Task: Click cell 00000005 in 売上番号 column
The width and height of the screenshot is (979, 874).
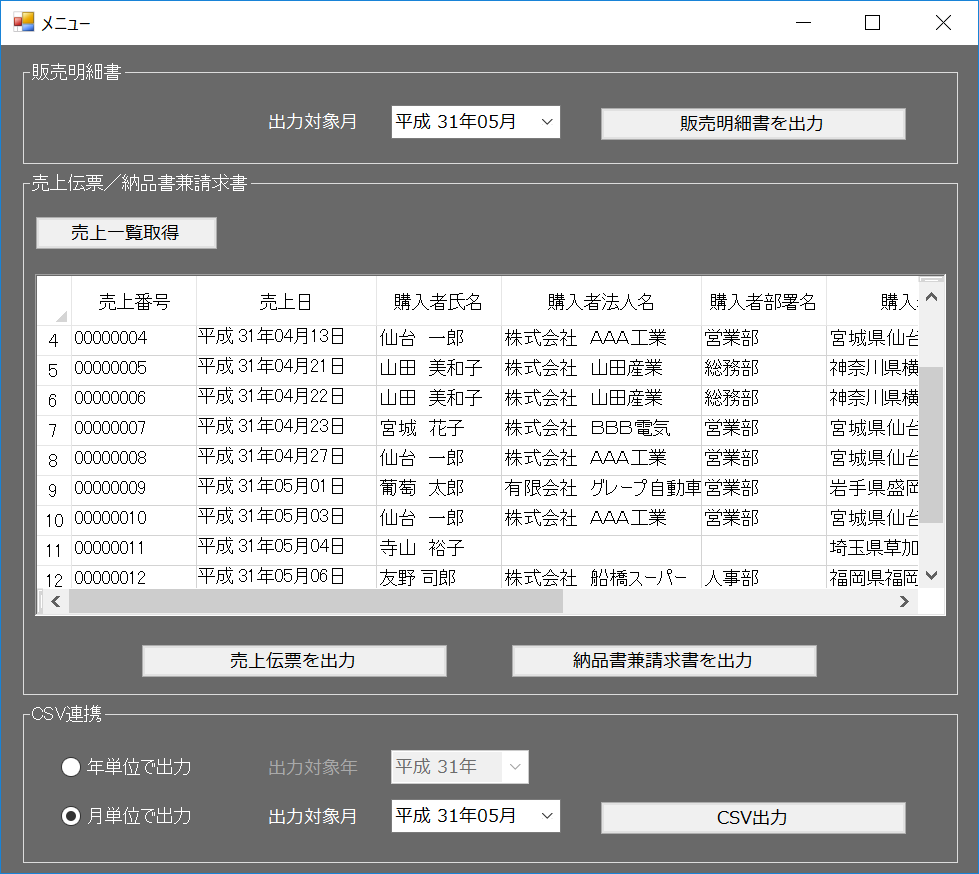Action: point(134,370)
